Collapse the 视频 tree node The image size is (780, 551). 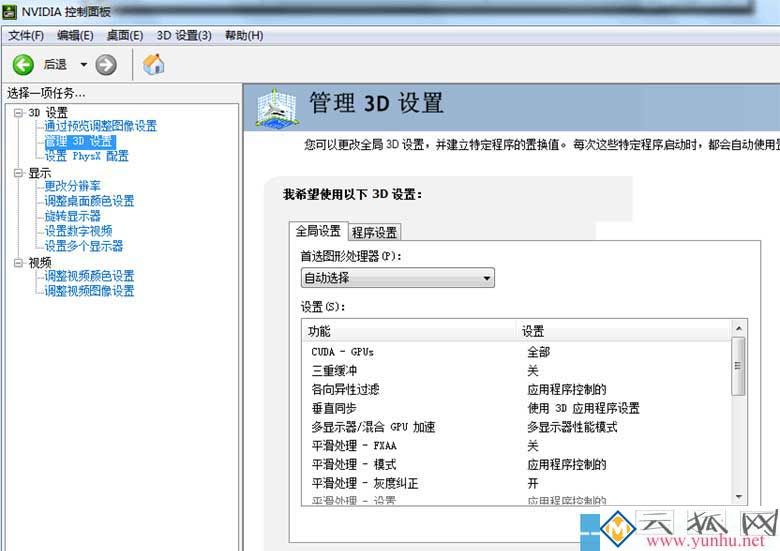click(x=19, y=263)
